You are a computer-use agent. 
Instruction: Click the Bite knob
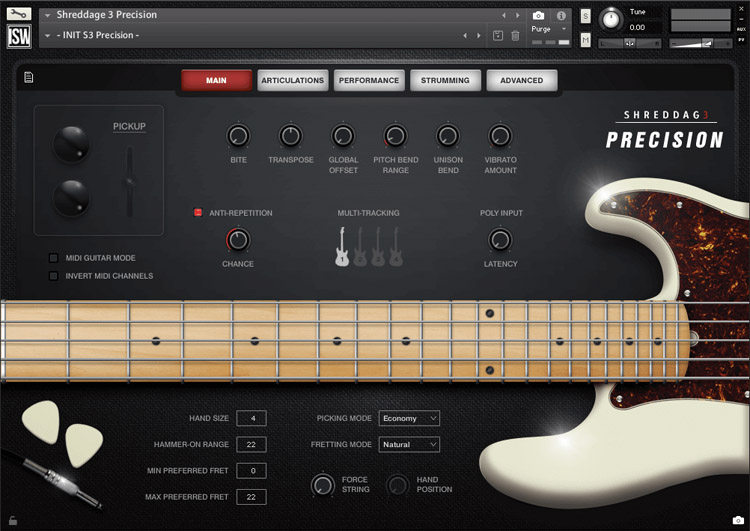tap(238, 136)
